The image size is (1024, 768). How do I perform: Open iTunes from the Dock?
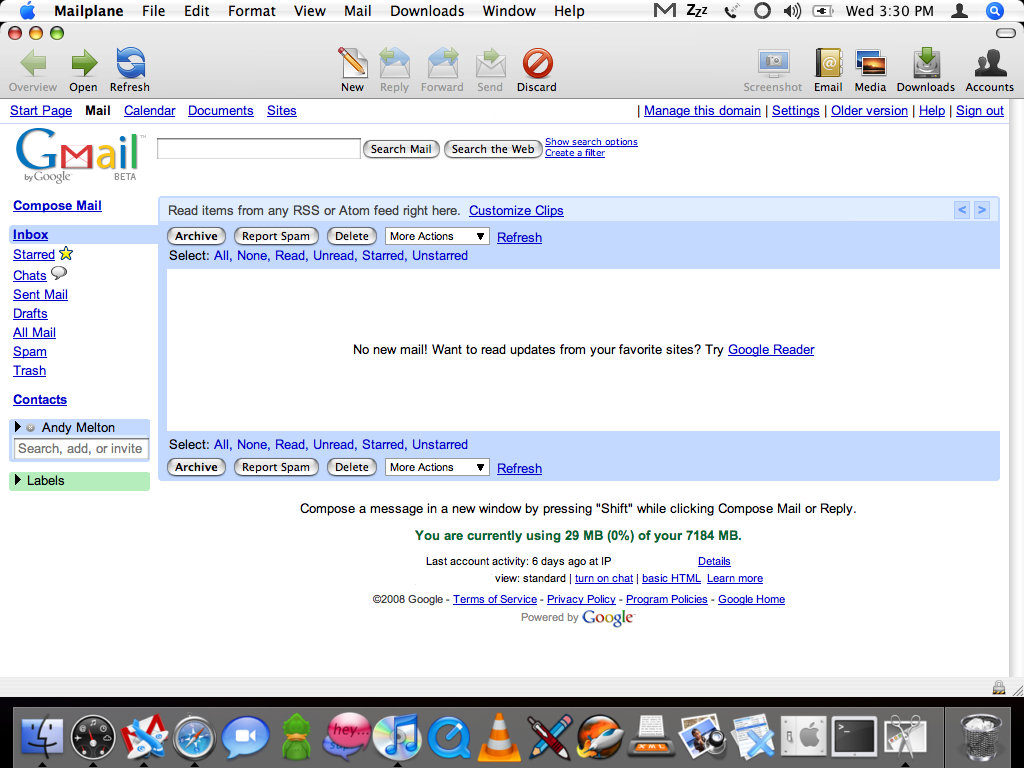396,737
